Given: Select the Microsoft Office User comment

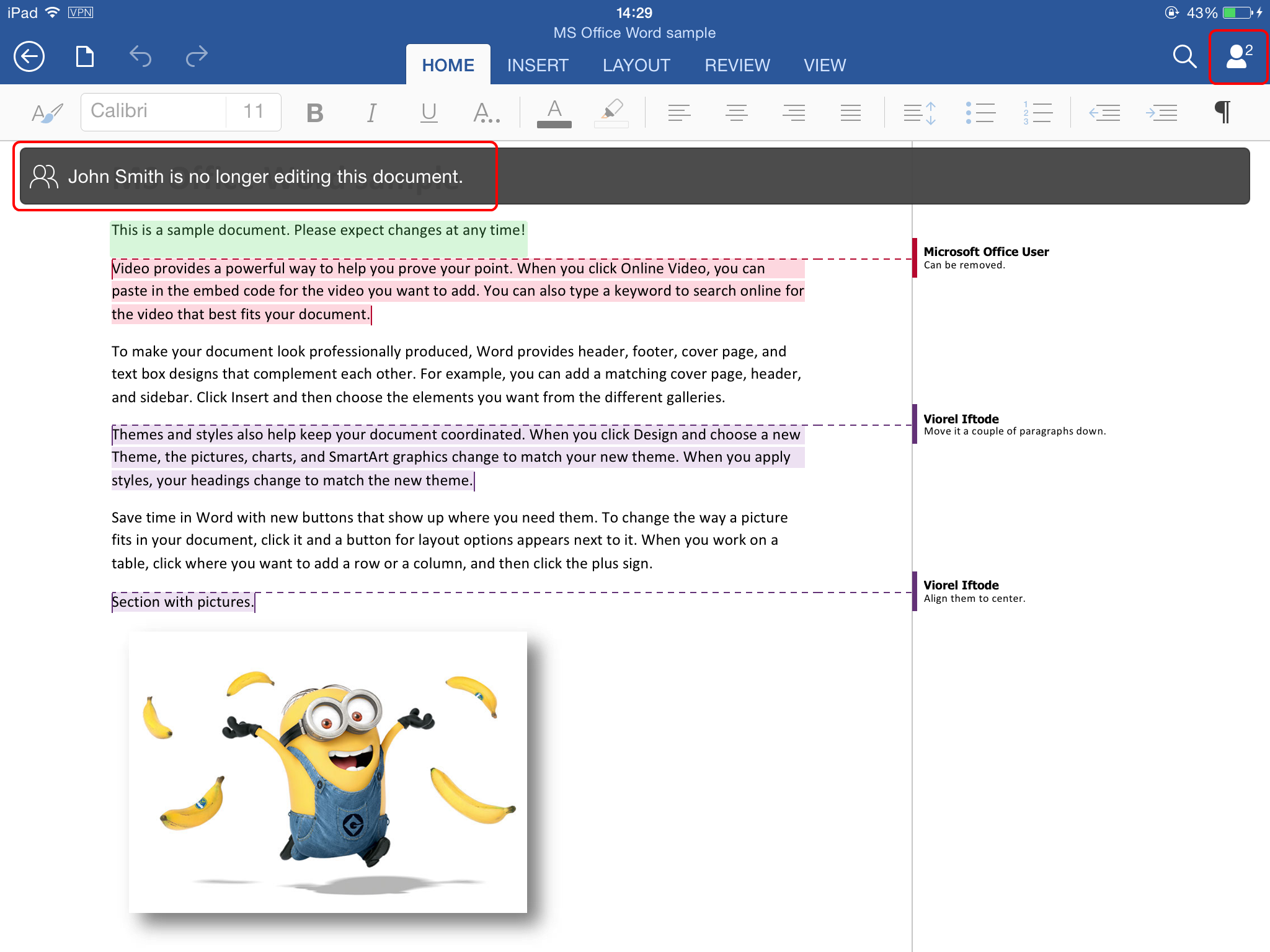Looking at the screenshot, I should (x=986, y=258).
